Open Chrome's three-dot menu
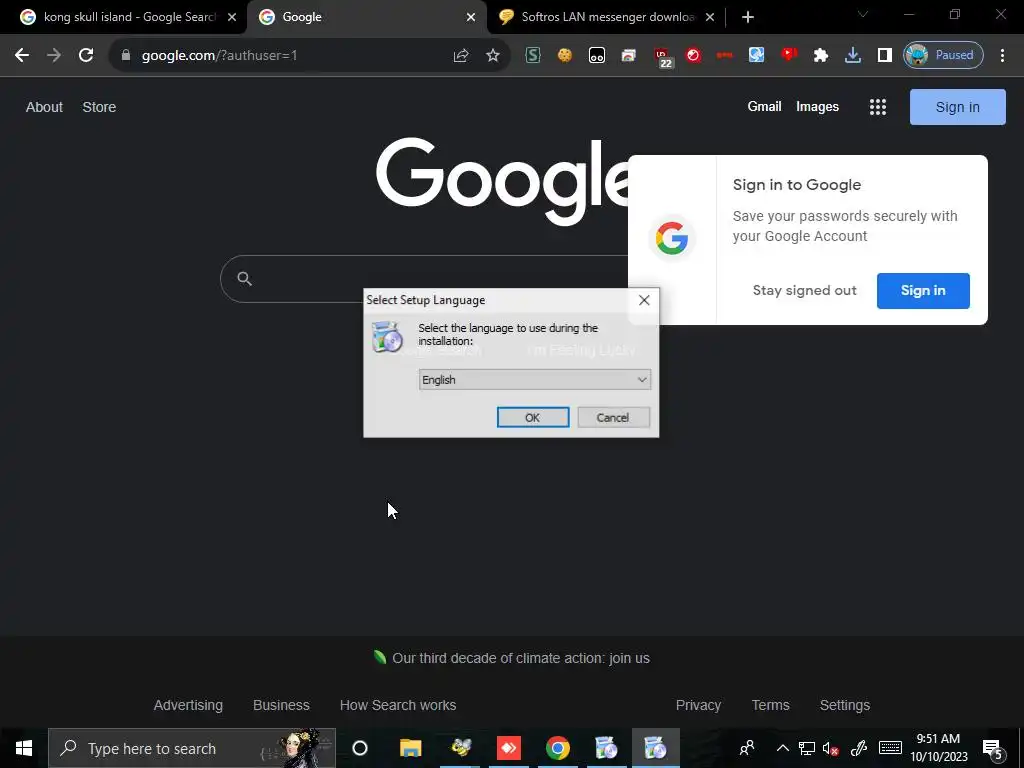The image size is (1024, 768). [1002, 56]
